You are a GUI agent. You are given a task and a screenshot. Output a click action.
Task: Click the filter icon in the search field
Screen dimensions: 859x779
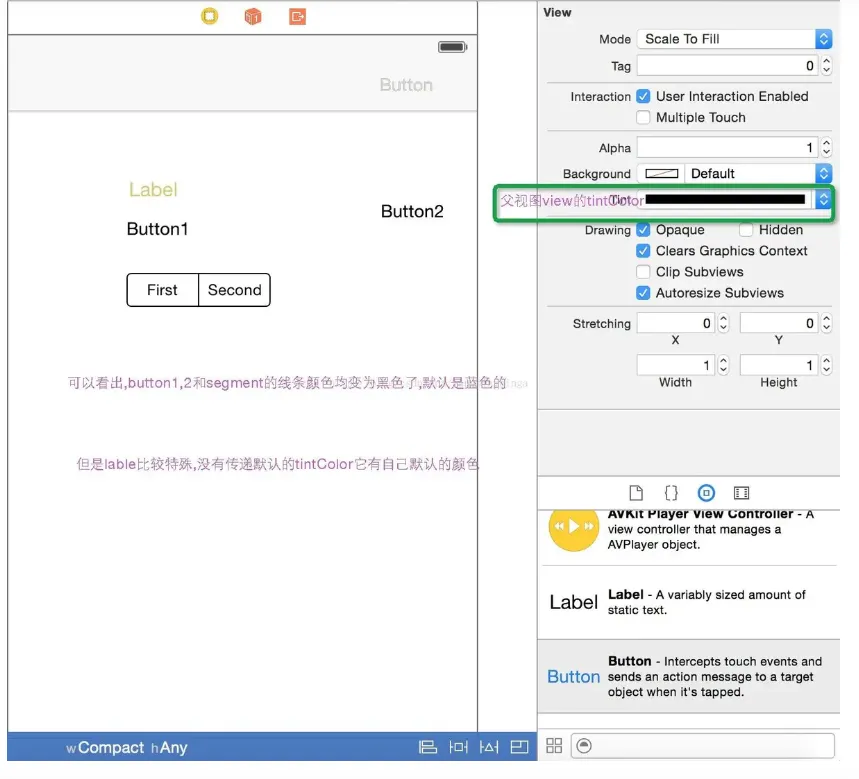(x=584, y=746)
